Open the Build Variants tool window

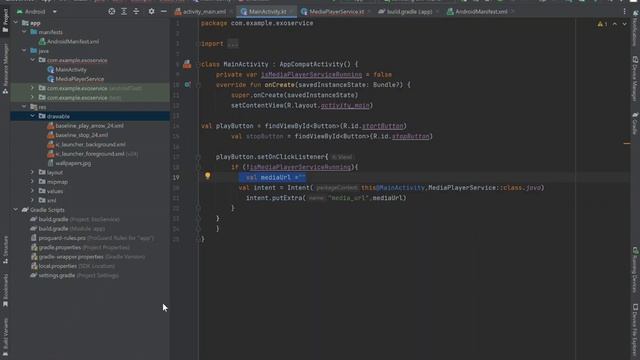coord(5,337)
